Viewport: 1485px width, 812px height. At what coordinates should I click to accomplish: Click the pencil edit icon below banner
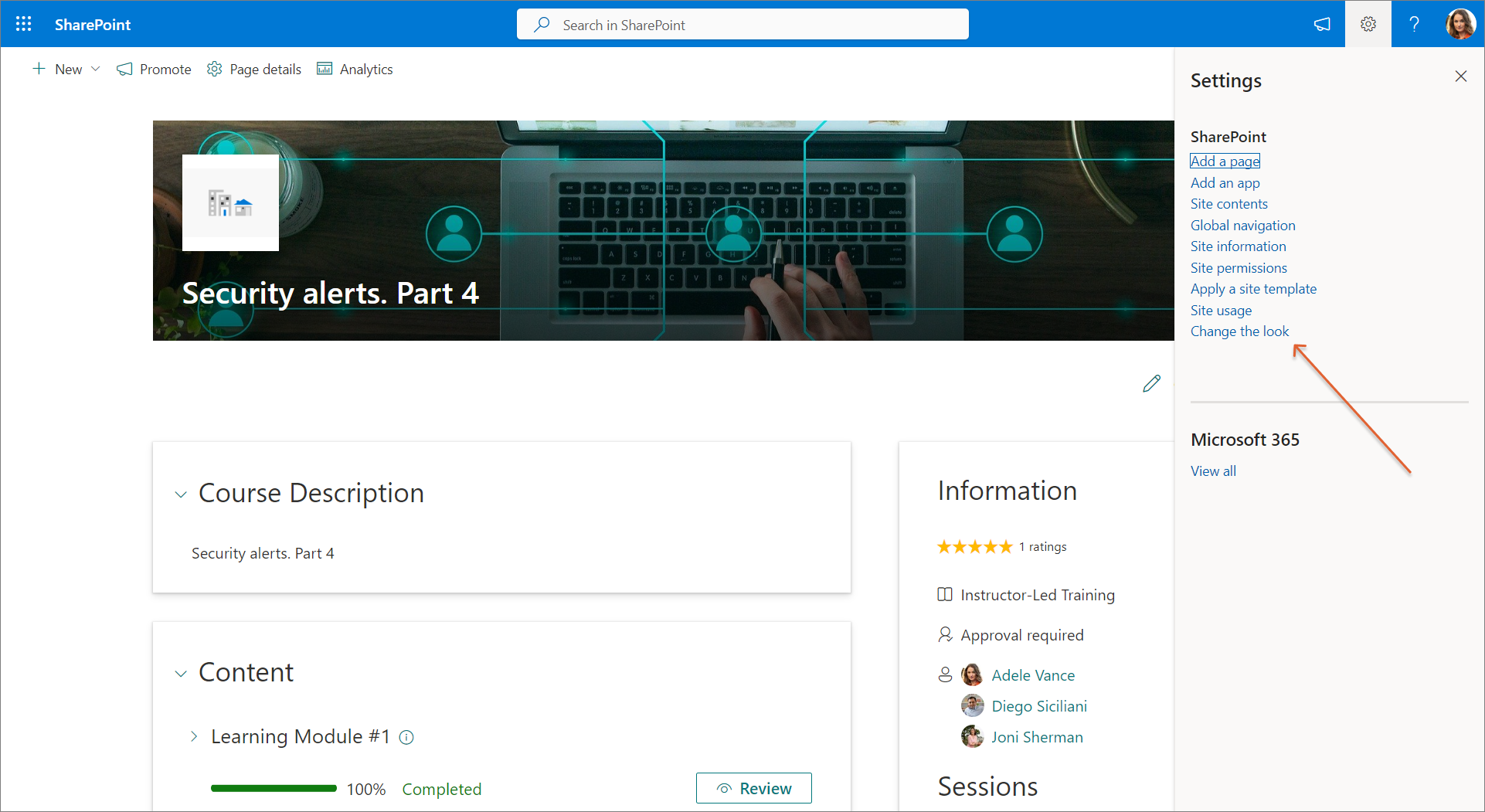1151,383
